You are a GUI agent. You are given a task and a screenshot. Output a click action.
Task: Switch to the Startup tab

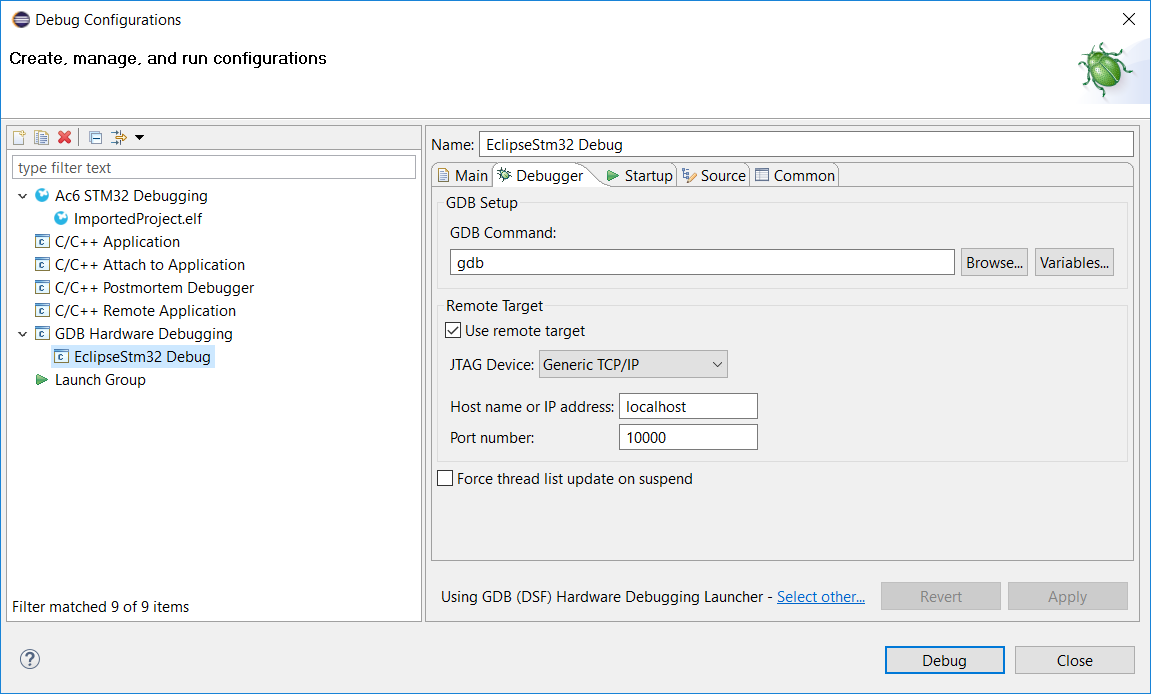pyautogui.click(x=639, y=175)
